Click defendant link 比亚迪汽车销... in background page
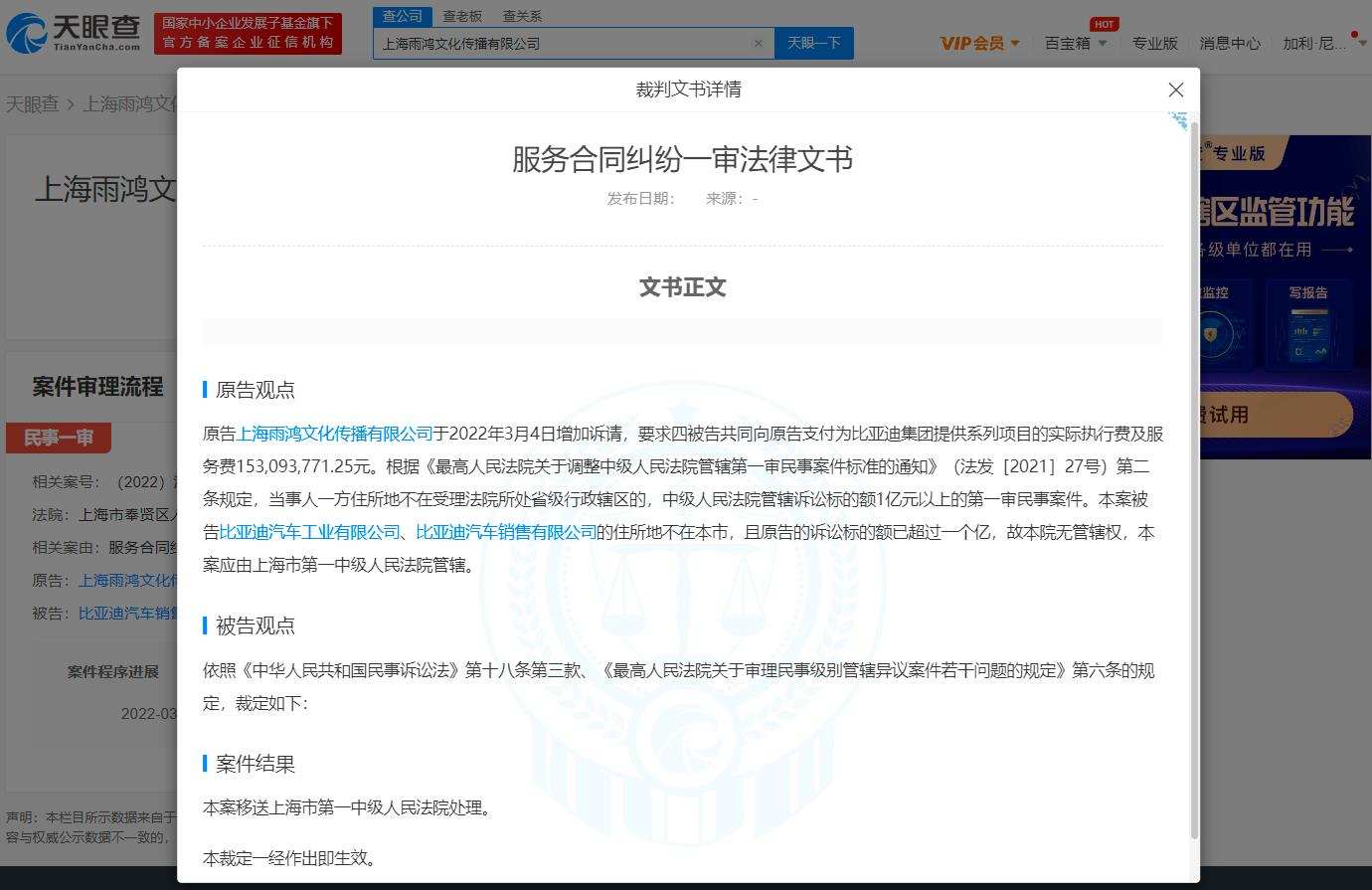 [x=128, y=613]
